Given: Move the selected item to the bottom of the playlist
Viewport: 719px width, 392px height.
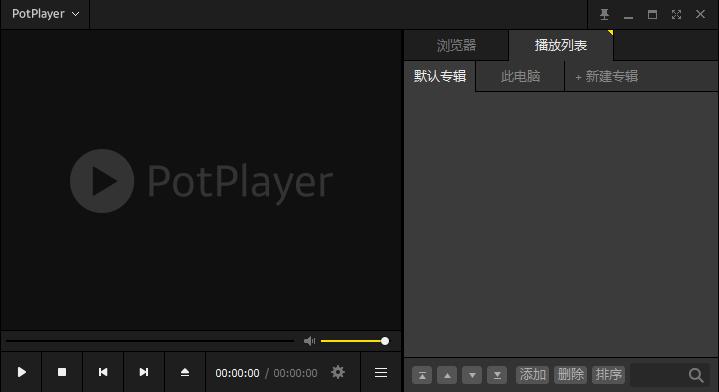Looking at the screenshot, I should pyautogui.click(x=497, y=375).
